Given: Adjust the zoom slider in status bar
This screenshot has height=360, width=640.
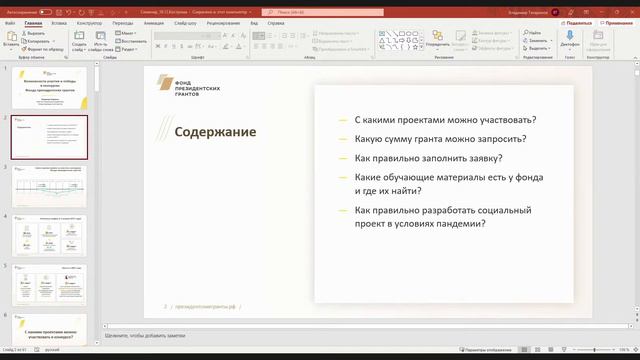Looking at the screenshot, I should (594, 350).
